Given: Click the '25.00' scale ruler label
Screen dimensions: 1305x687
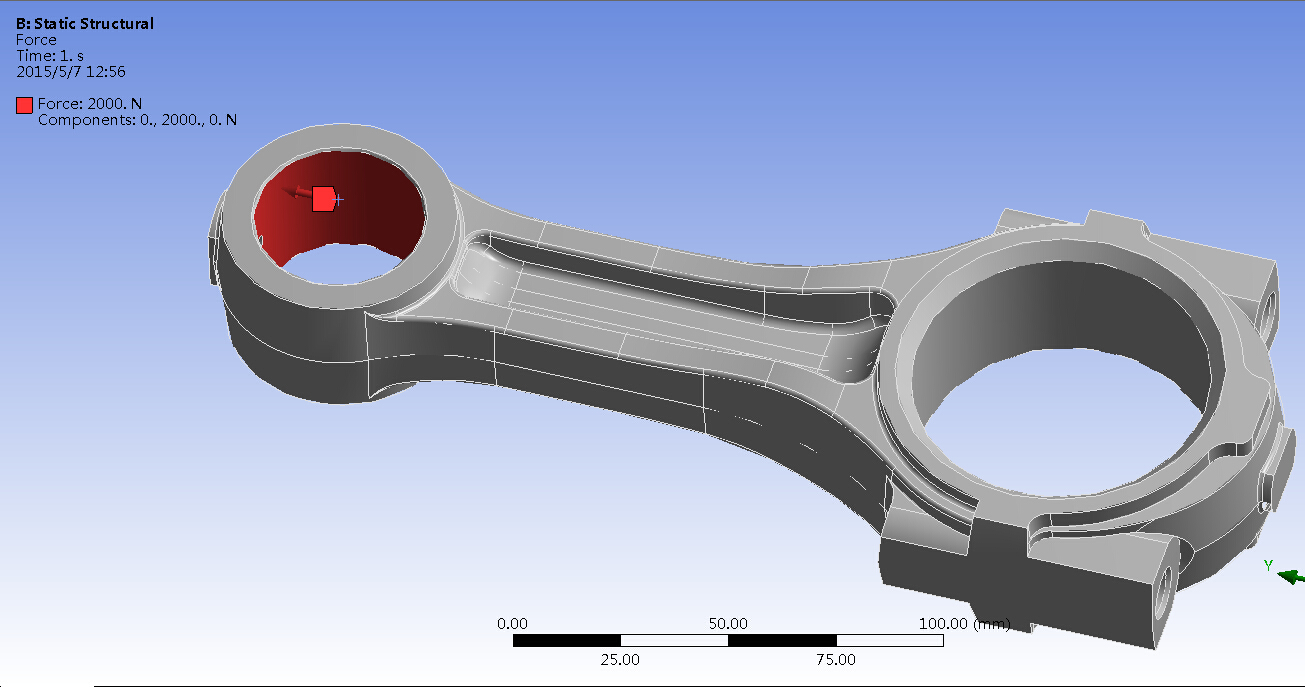Looking at the screenshot, I should coord(620,659).
